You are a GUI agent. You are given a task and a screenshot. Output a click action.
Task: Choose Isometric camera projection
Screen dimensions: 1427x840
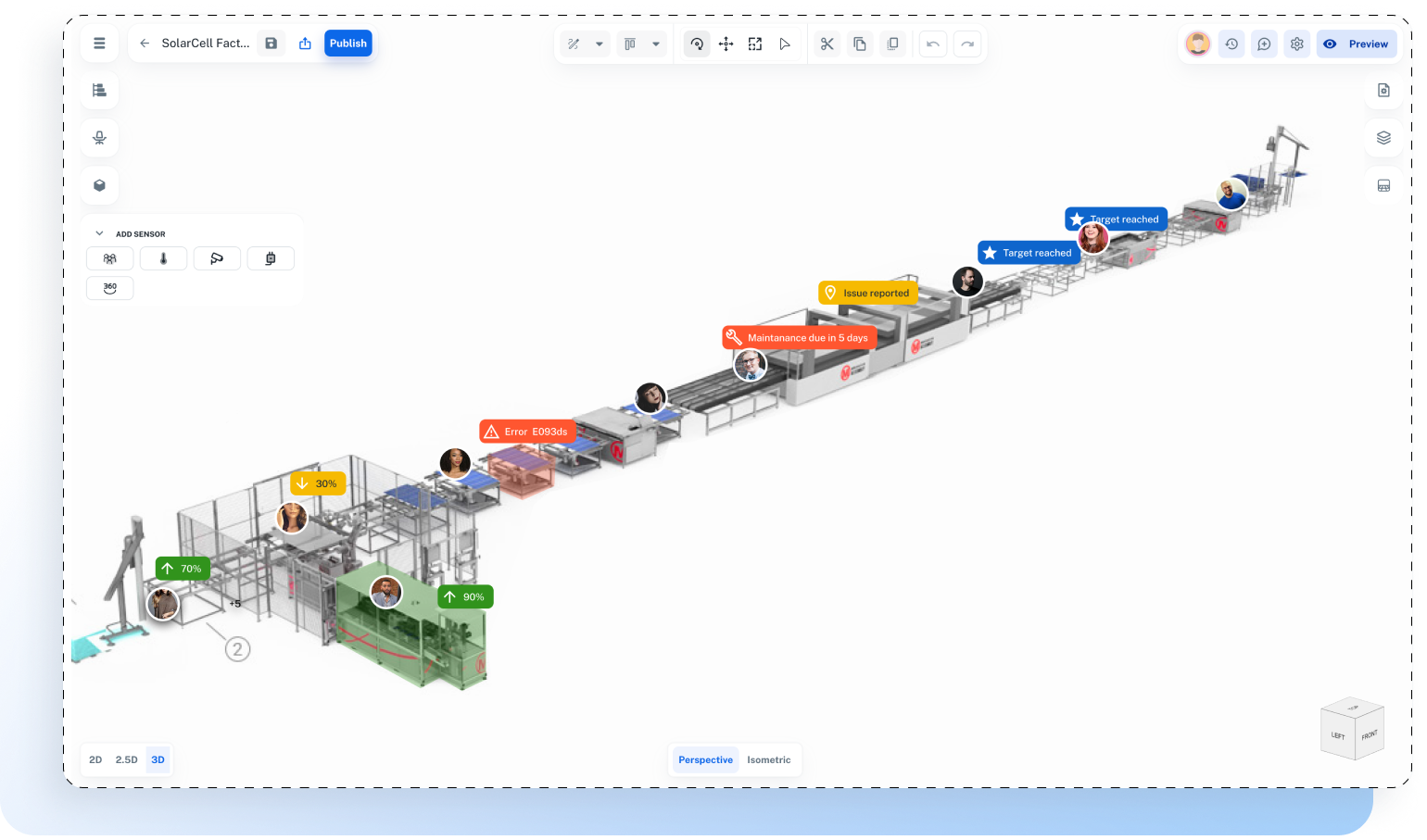click(769, 759)
